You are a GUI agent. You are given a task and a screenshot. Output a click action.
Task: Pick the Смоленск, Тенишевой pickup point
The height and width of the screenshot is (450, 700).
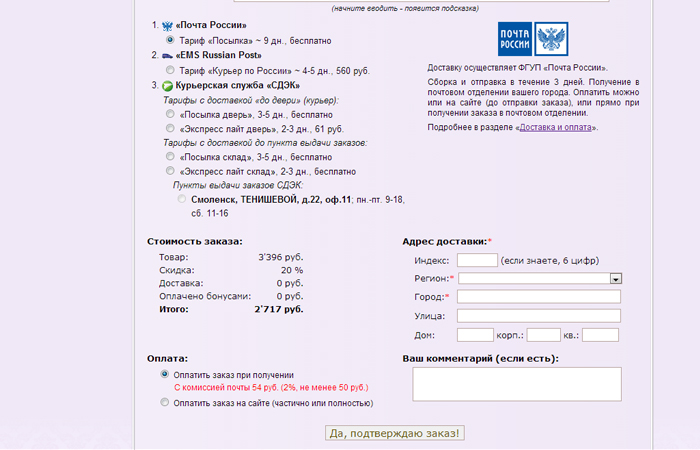[182, 200]
